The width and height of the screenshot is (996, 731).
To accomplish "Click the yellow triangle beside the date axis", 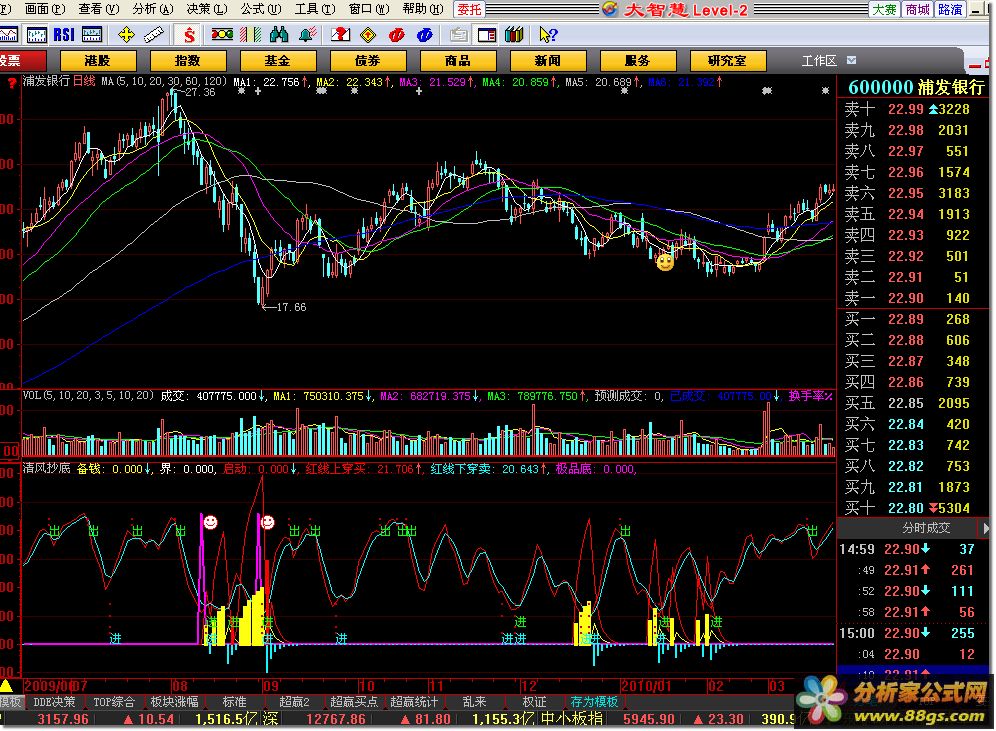I will tap(6, 685).
